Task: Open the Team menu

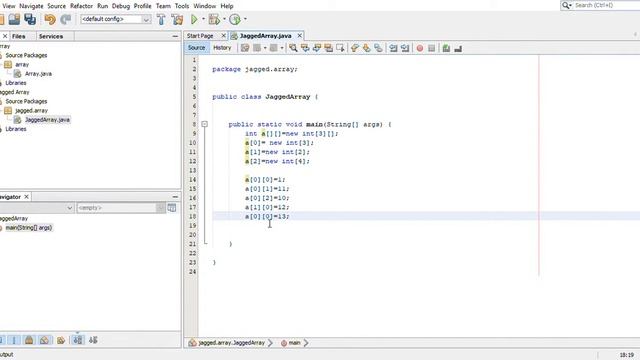Action: 163,6
